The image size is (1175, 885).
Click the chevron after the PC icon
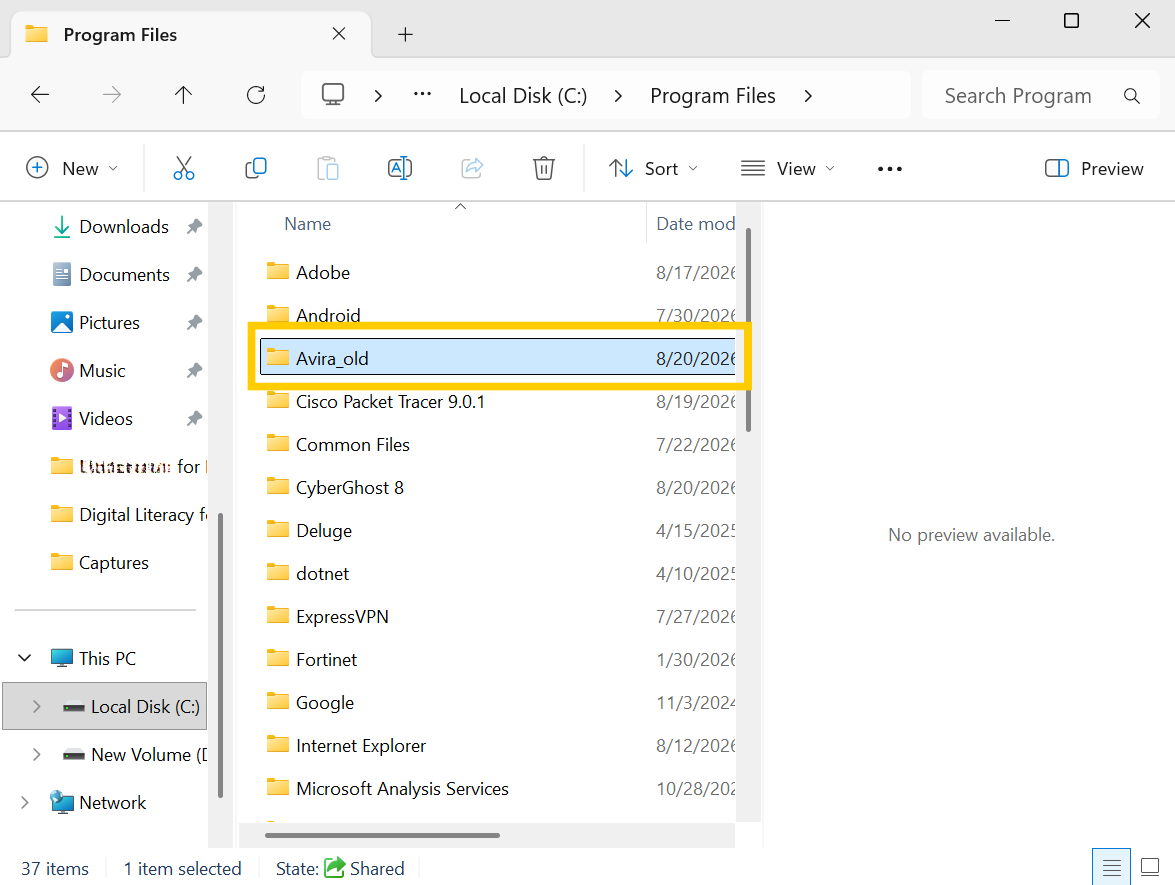378,96
